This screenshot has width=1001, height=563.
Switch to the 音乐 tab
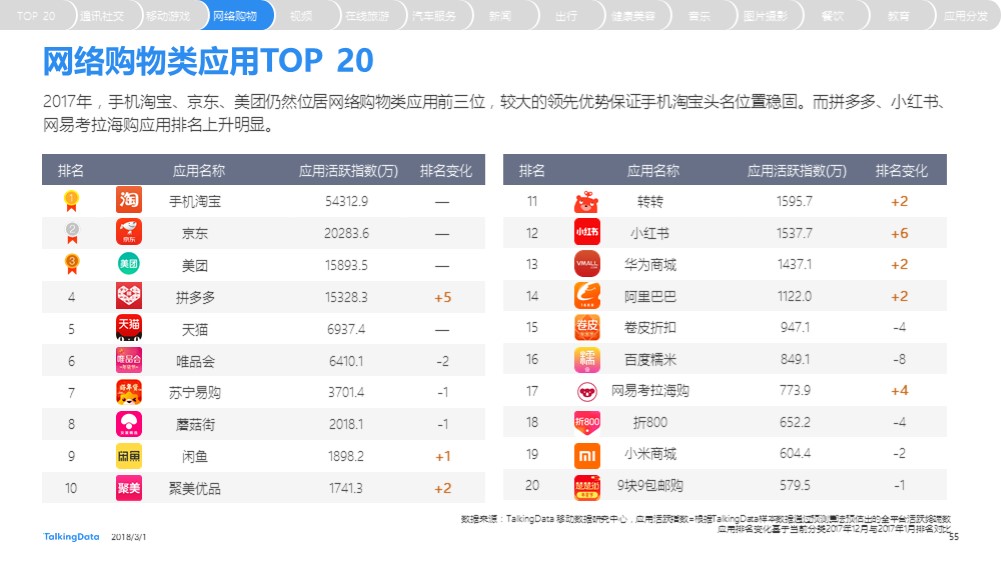click(x=700, y=16)
